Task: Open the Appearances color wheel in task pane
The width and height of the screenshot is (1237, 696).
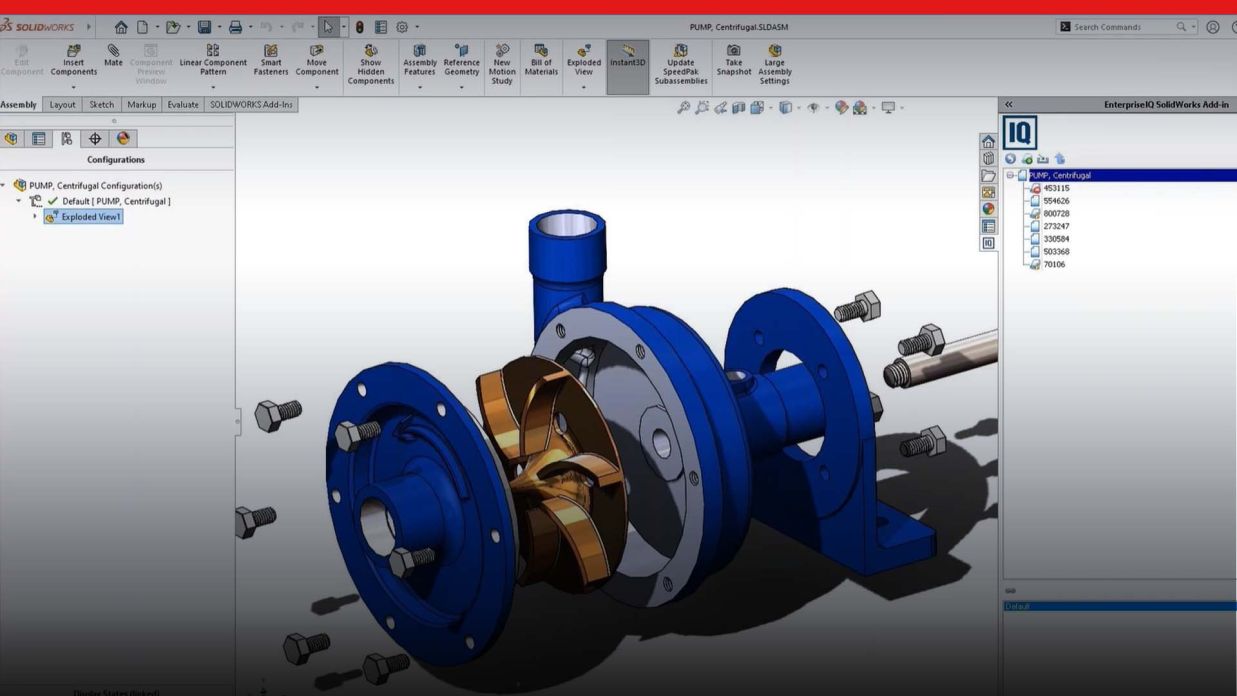Action: click(988, 209)
